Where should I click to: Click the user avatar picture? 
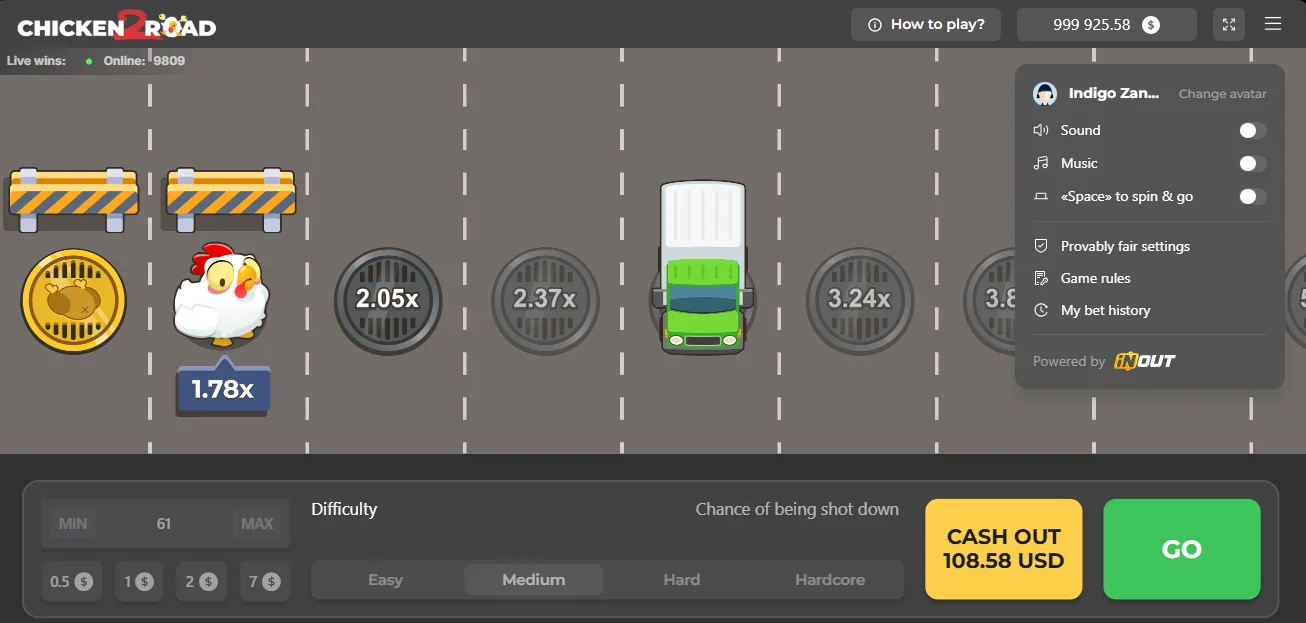(1045, 94)
